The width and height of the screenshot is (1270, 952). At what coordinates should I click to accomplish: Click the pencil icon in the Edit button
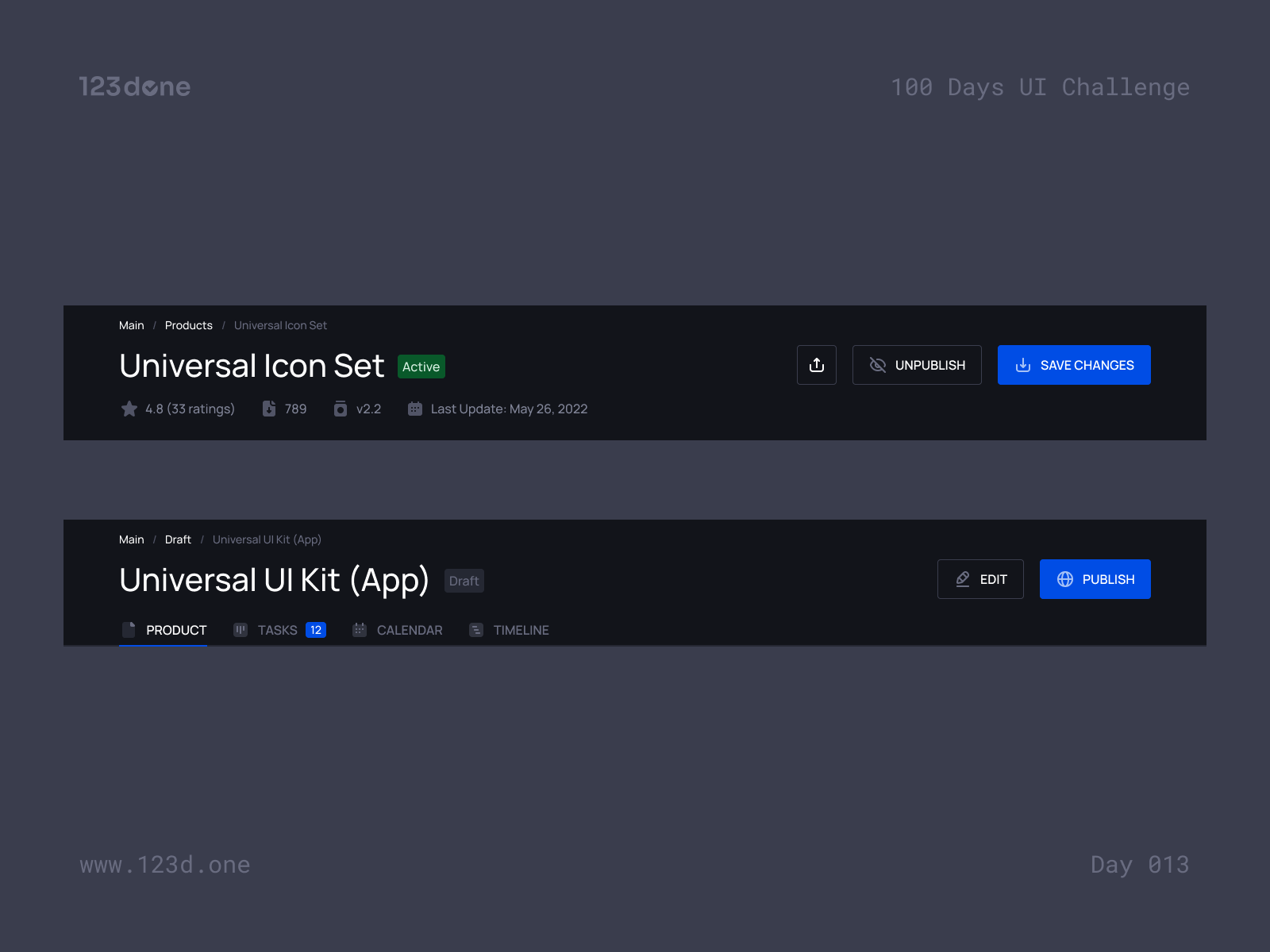coord(962,579)
